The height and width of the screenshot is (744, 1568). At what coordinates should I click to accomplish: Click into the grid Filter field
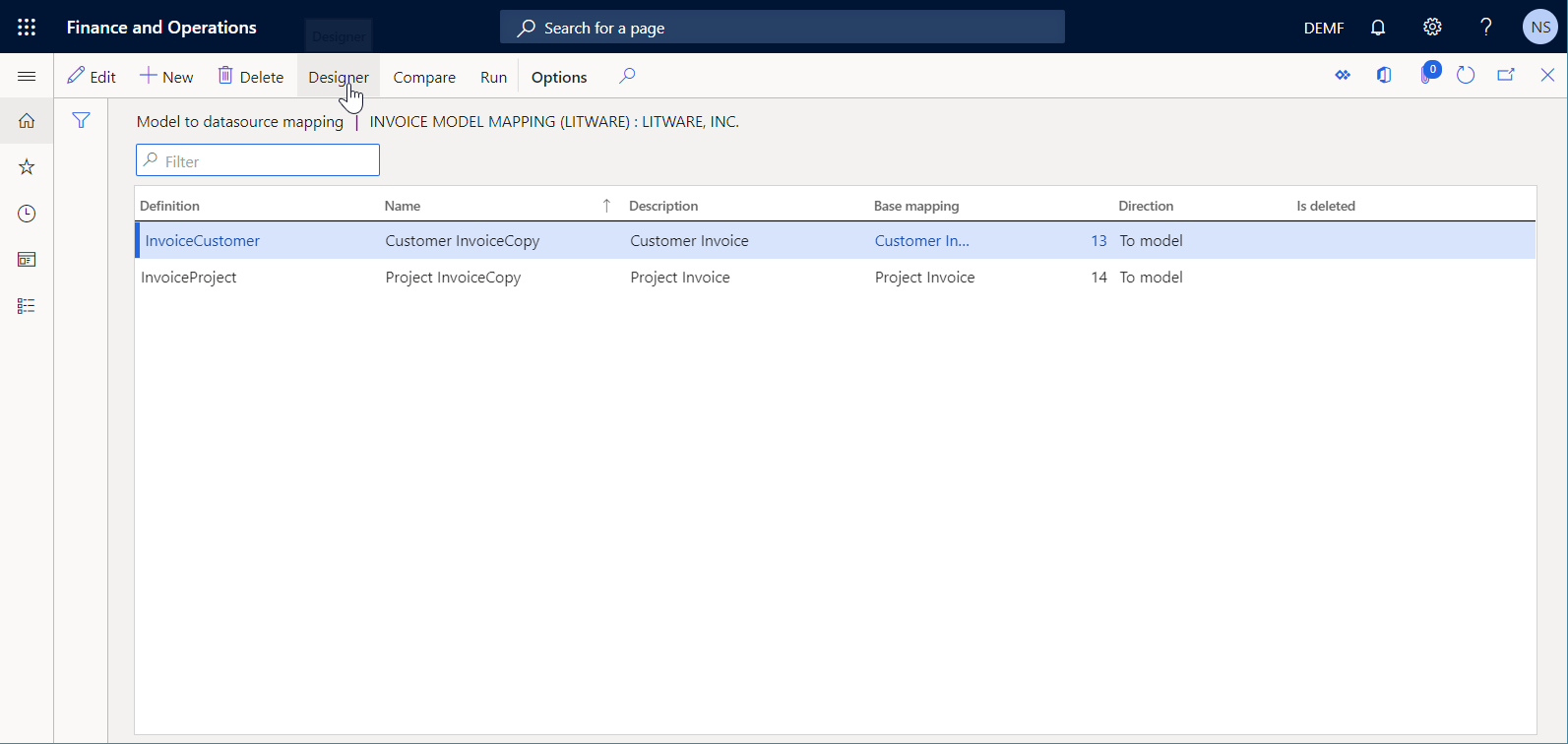click(x=258, y=160)
